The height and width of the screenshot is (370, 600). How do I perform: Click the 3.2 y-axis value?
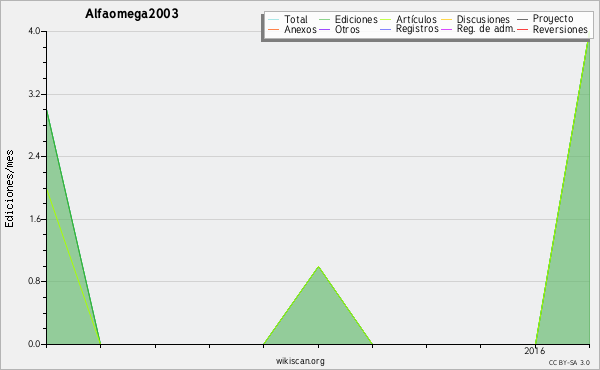(34, 94)
